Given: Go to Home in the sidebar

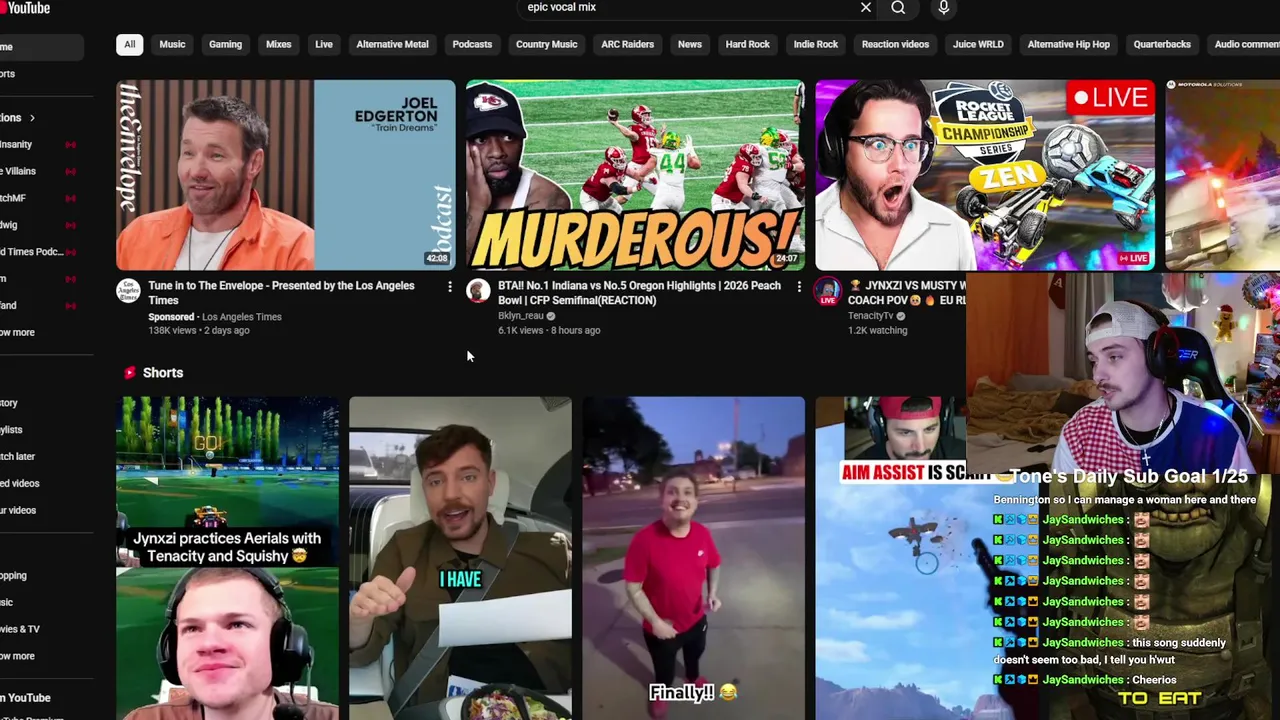Looking at the screenshot, I should (40, 47).
